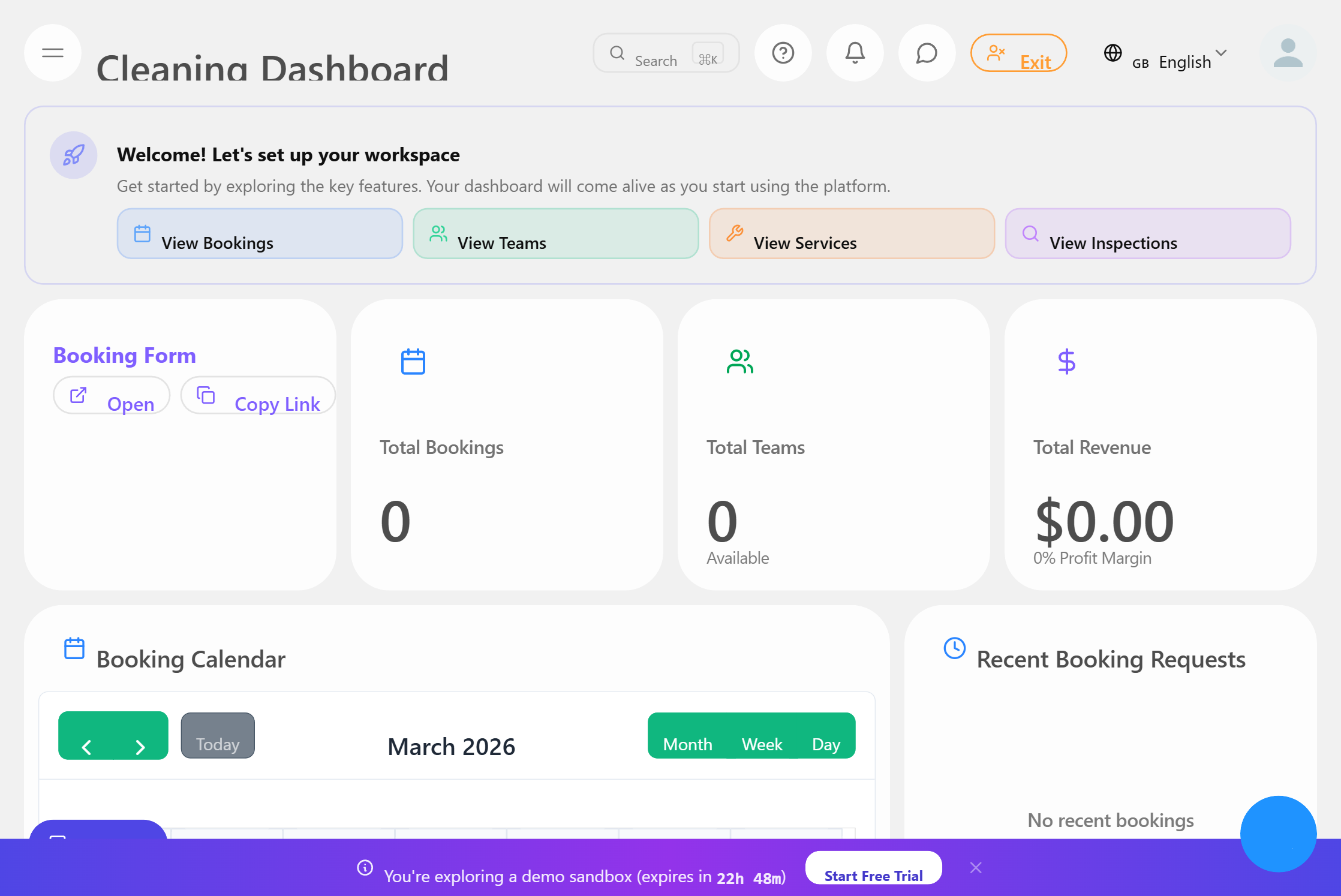Open the Booking Form
The width and height of the screenshot is (1341, 896).
(112, 396)
